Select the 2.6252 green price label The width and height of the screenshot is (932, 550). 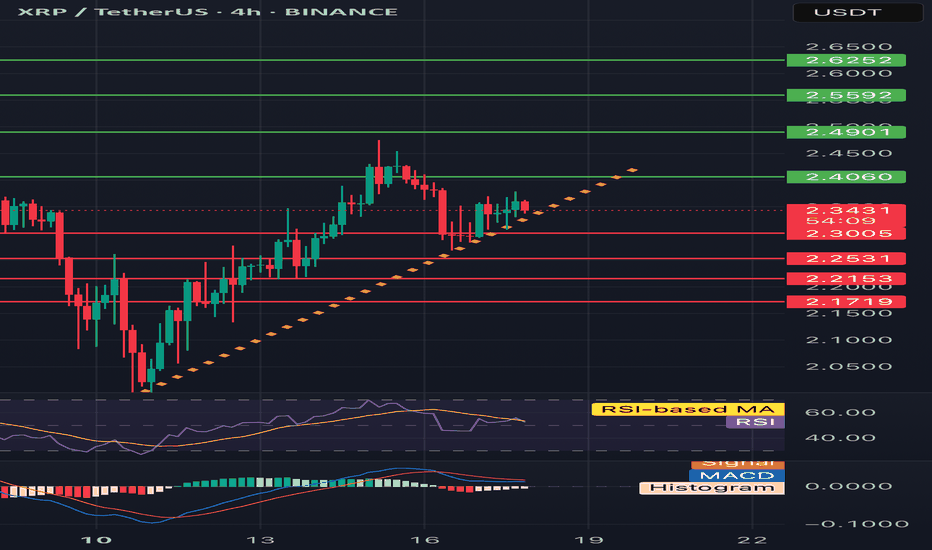coord(846,60)
